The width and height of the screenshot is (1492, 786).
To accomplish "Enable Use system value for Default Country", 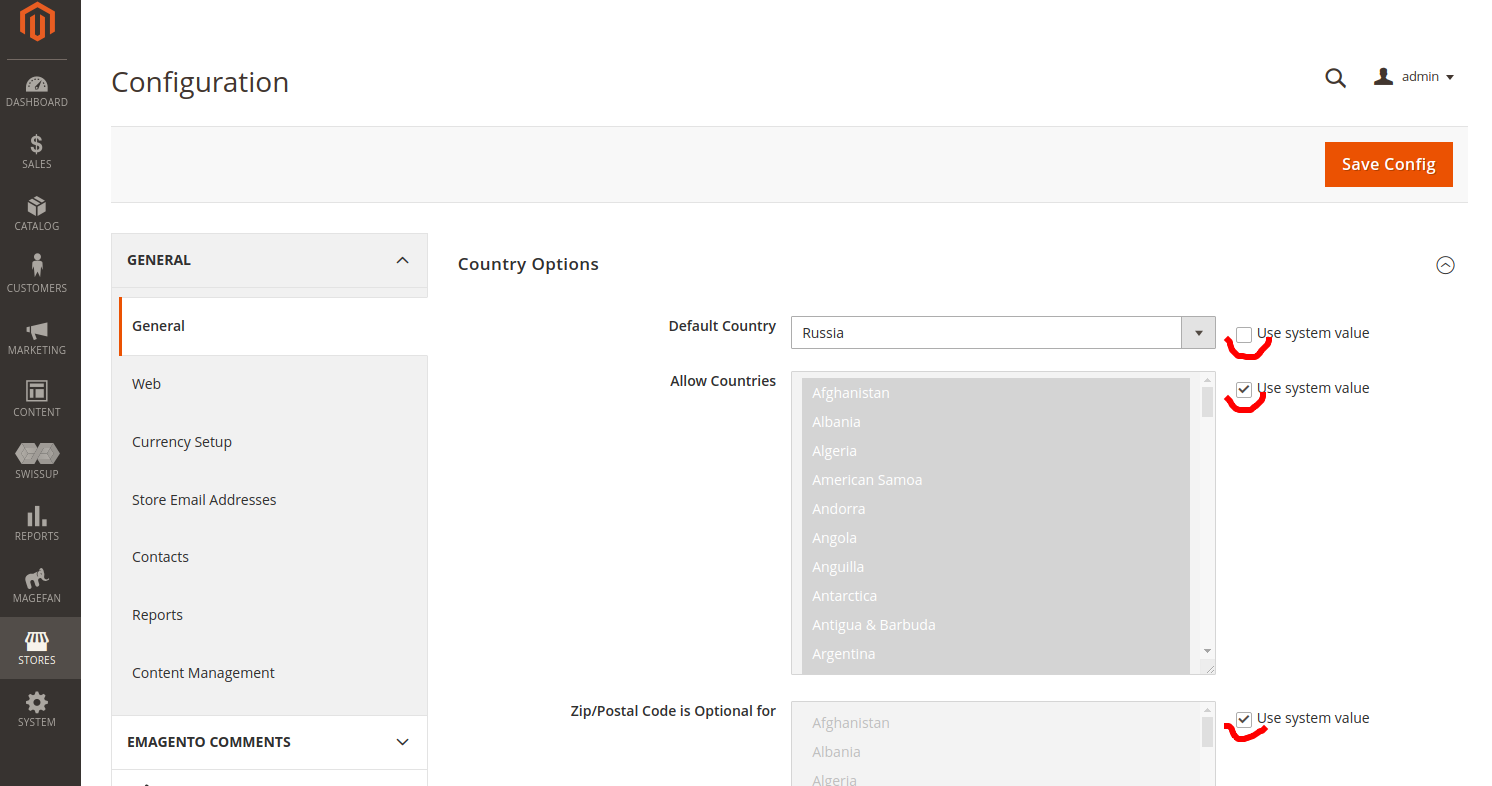I will point(1244,334).
